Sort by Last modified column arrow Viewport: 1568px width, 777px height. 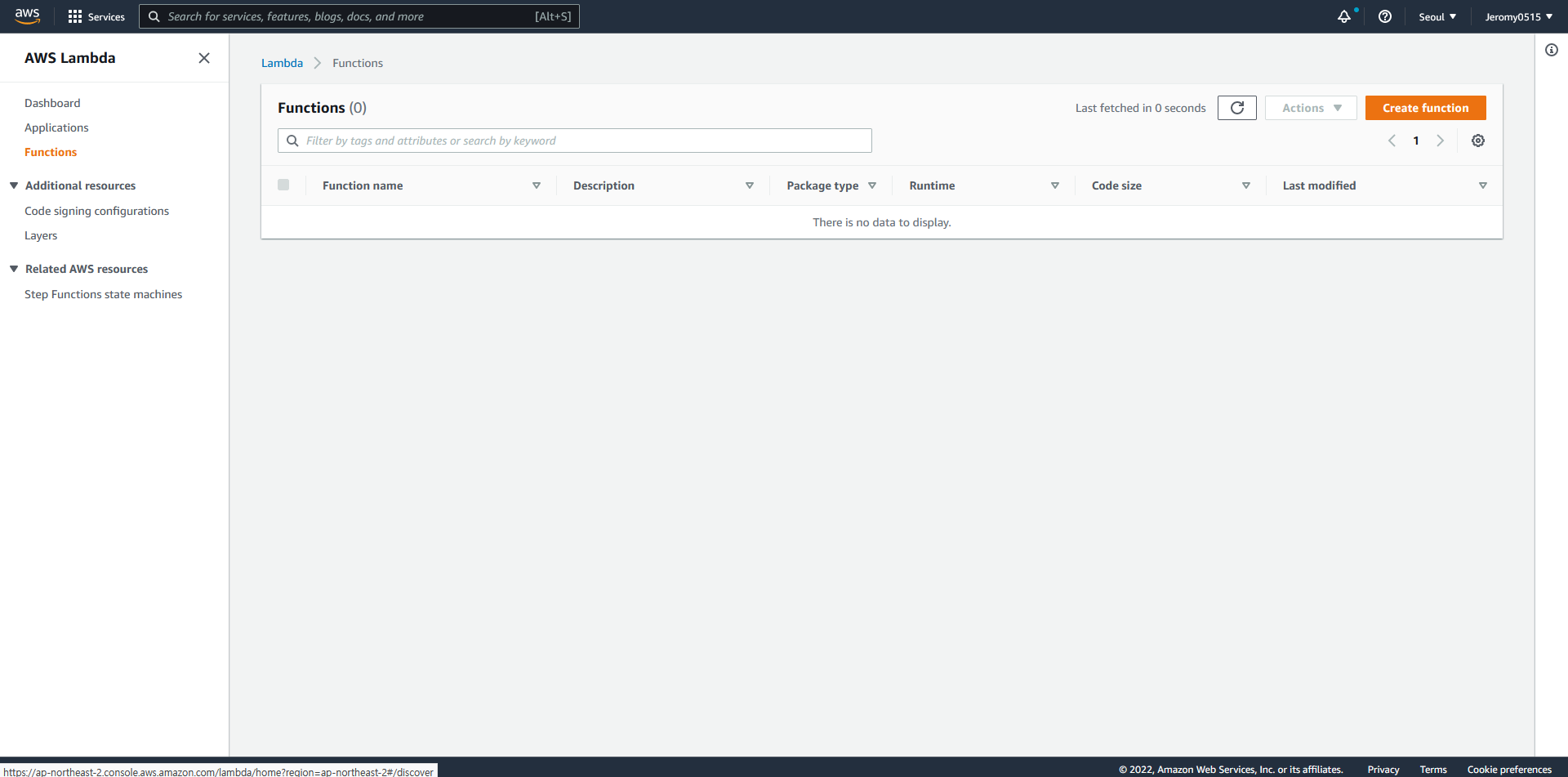(x=1483, y=185)
